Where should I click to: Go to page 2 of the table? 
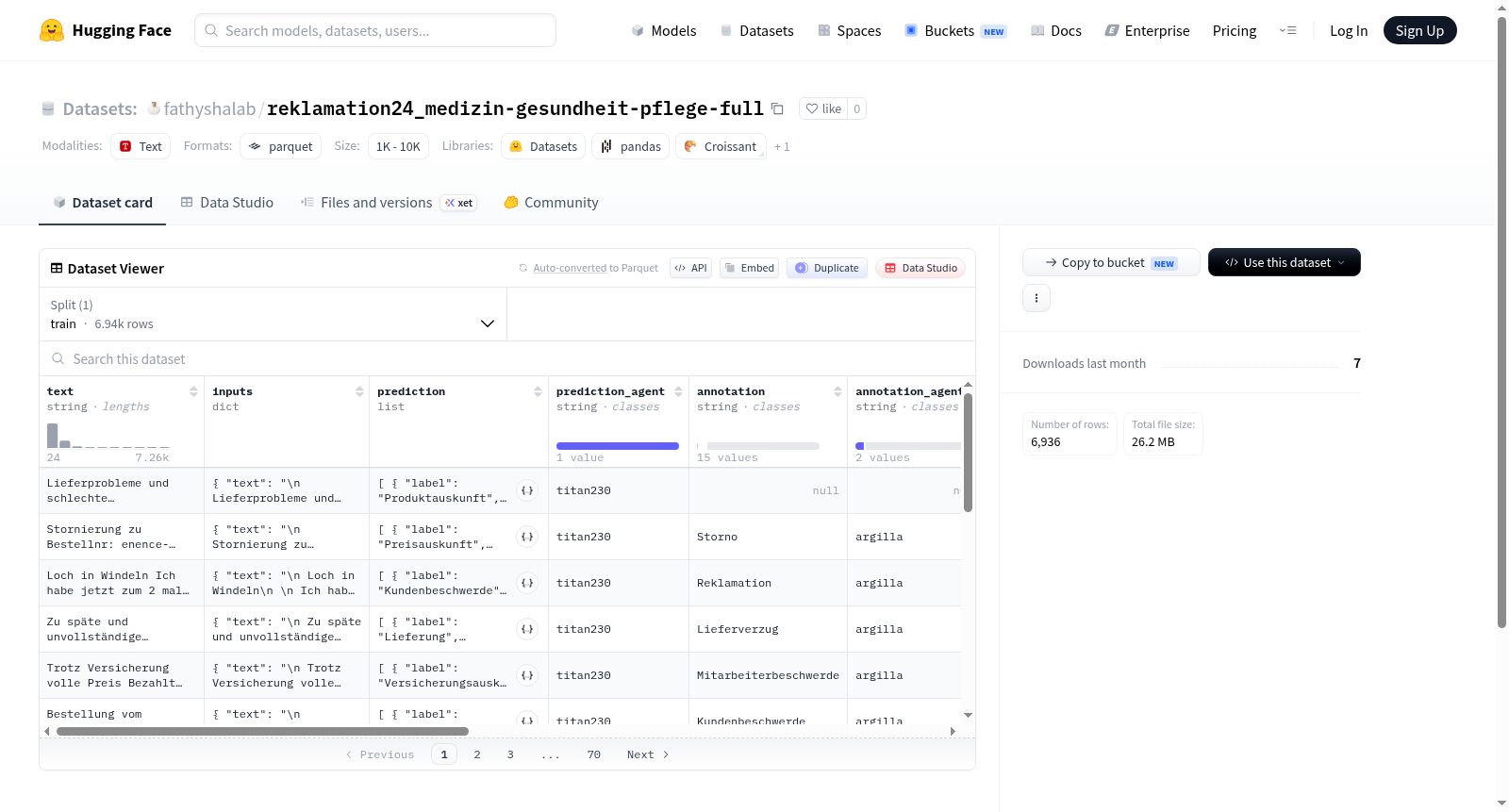point(477,754)
